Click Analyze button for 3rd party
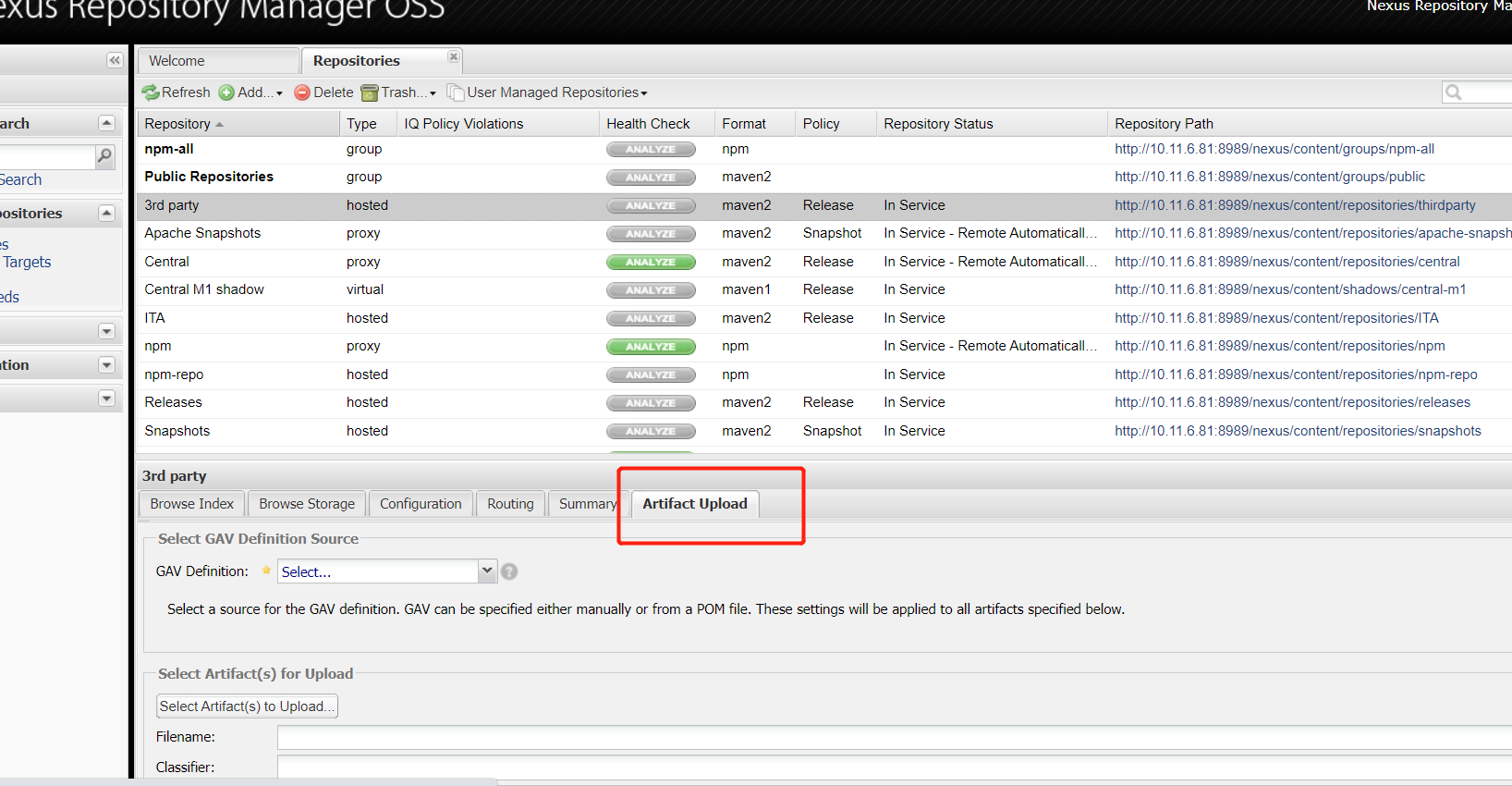The width and height of the screenshot is (1512, 786). 651,205
